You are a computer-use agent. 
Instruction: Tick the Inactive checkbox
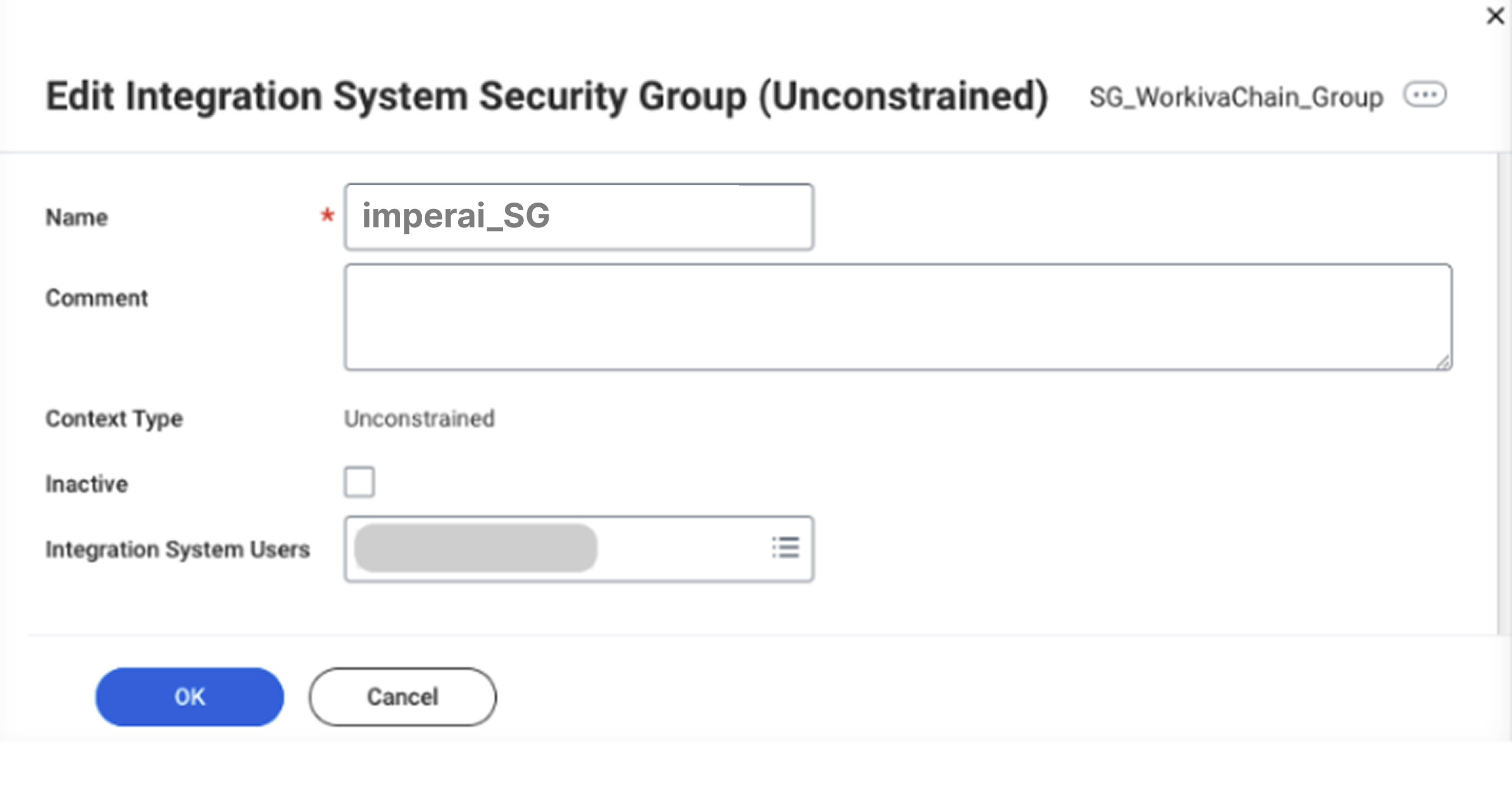359,482
